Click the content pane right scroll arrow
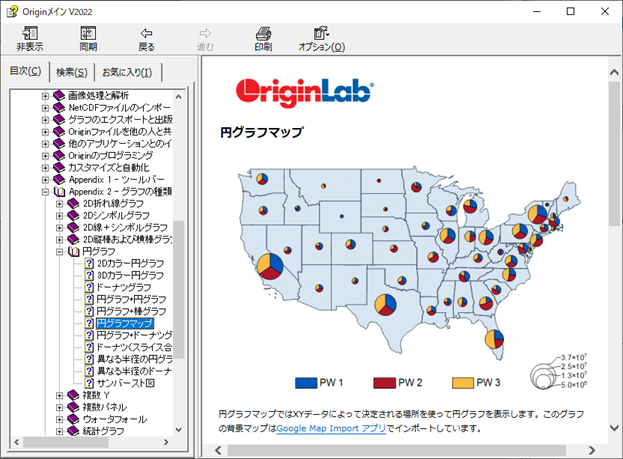The image size is (623, 459). [592, 450]
